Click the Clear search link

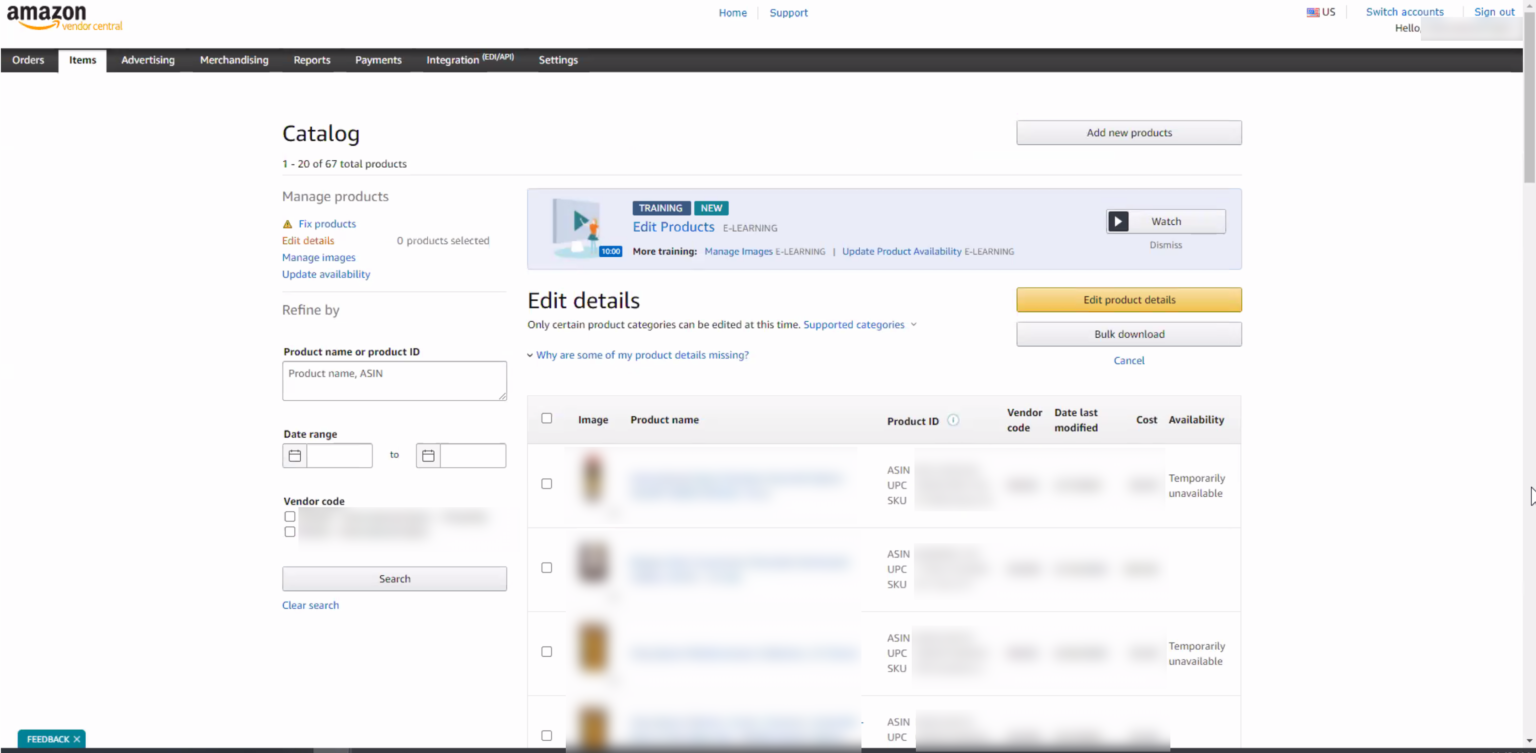[310, 604]
